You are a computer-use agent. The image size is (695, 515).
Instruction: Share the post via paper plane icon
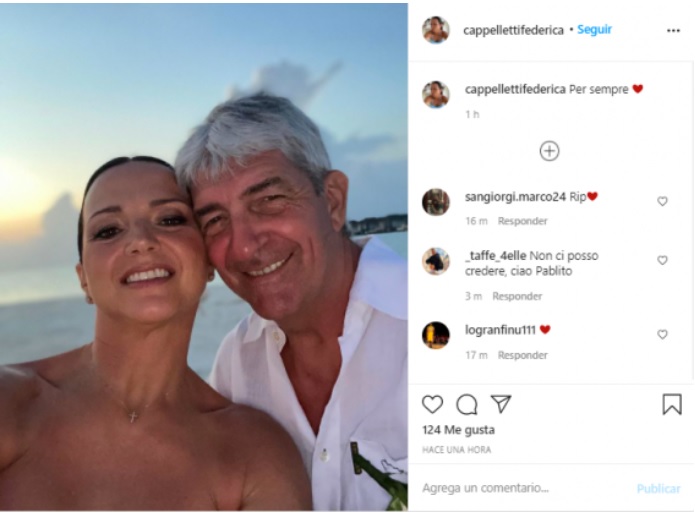coord(501,404)
